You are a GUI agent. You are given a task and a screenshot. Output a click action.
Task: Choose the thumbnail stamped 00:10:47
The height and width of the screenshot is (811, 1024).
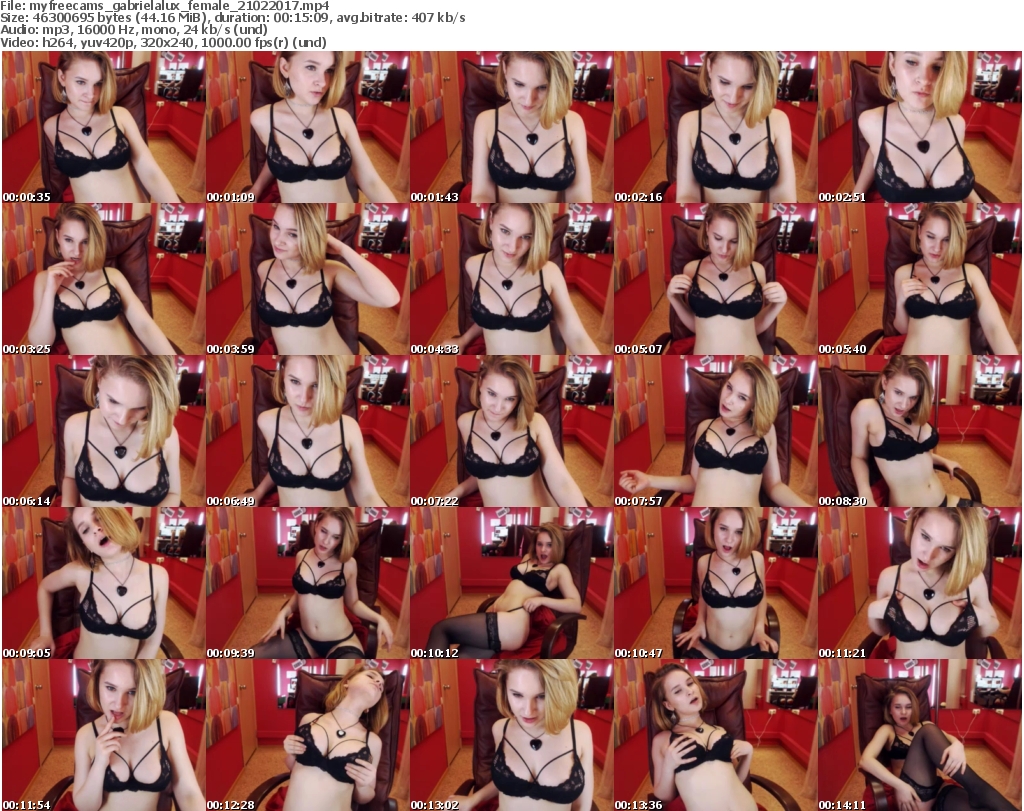[715, 583]
